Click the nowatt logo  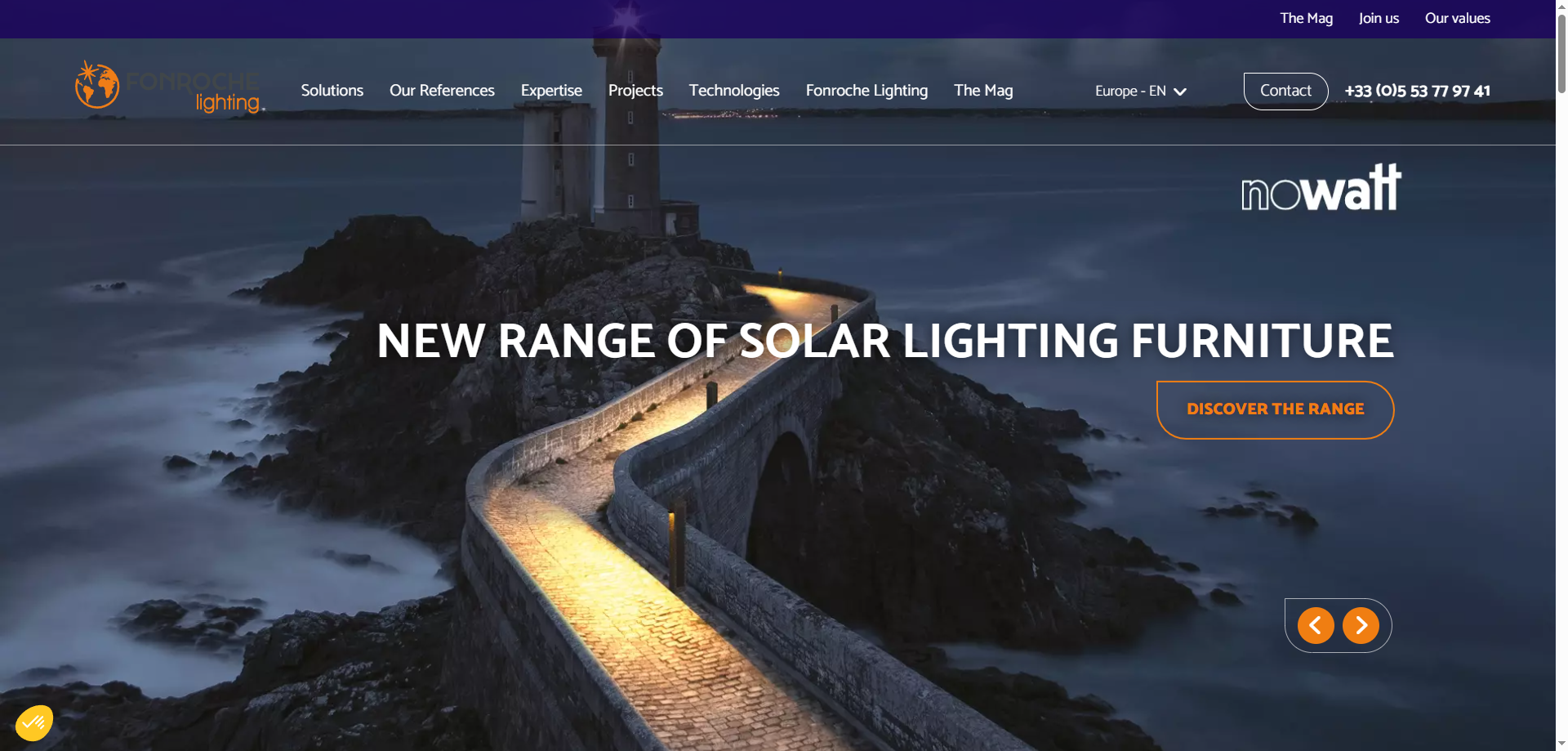1320,188
